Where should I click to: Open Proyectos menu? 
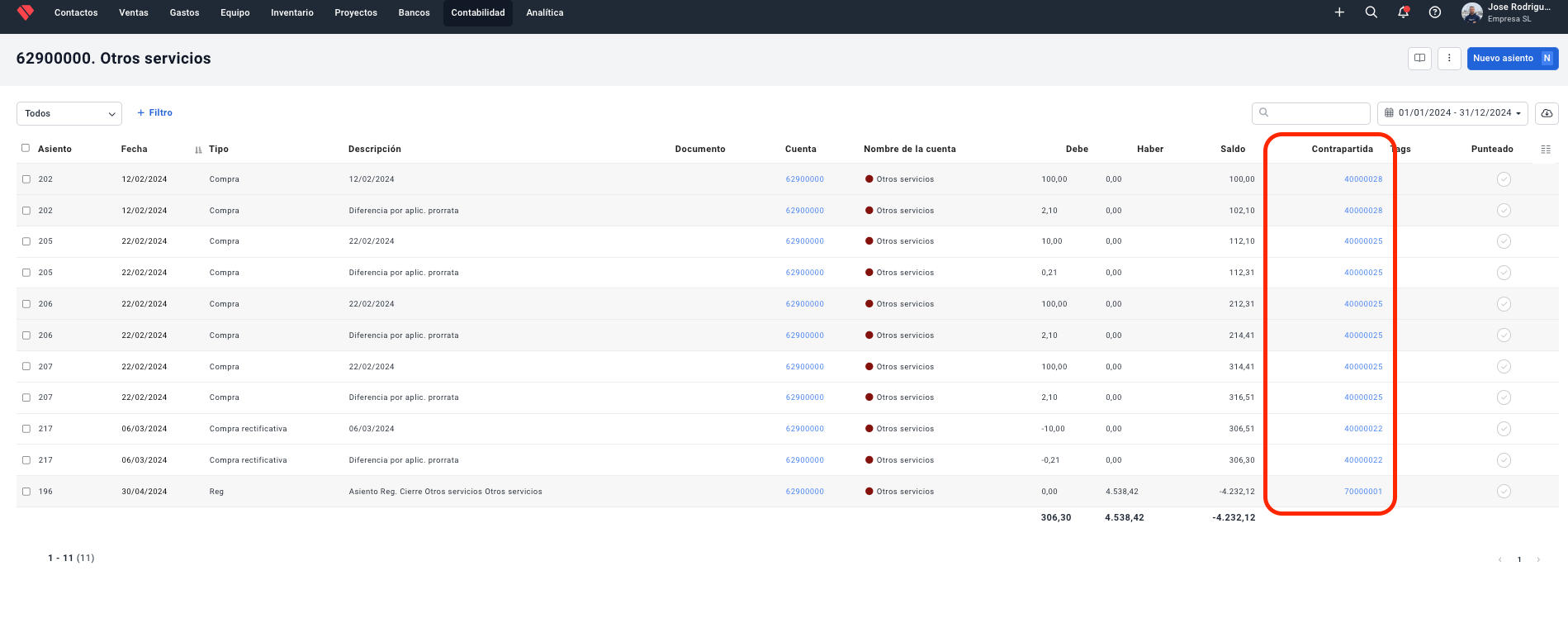[356, 12]
